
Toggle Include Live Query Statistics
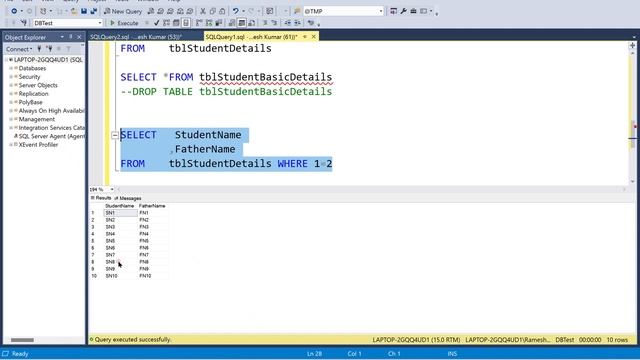[209, 23]
